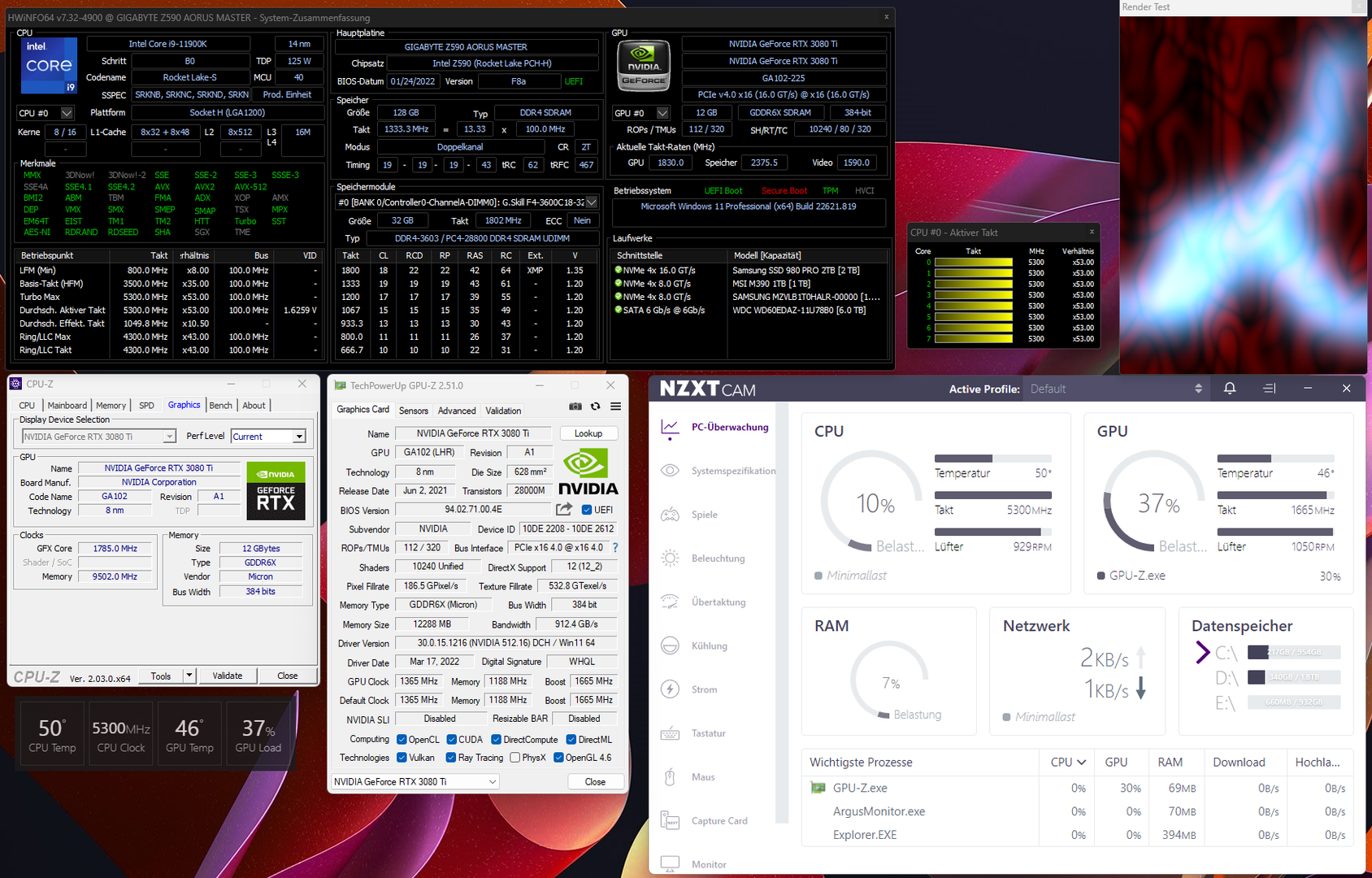1372x878 pixels.
Task: Toggle the DirectML checkbox
Action: coord(571,740)
